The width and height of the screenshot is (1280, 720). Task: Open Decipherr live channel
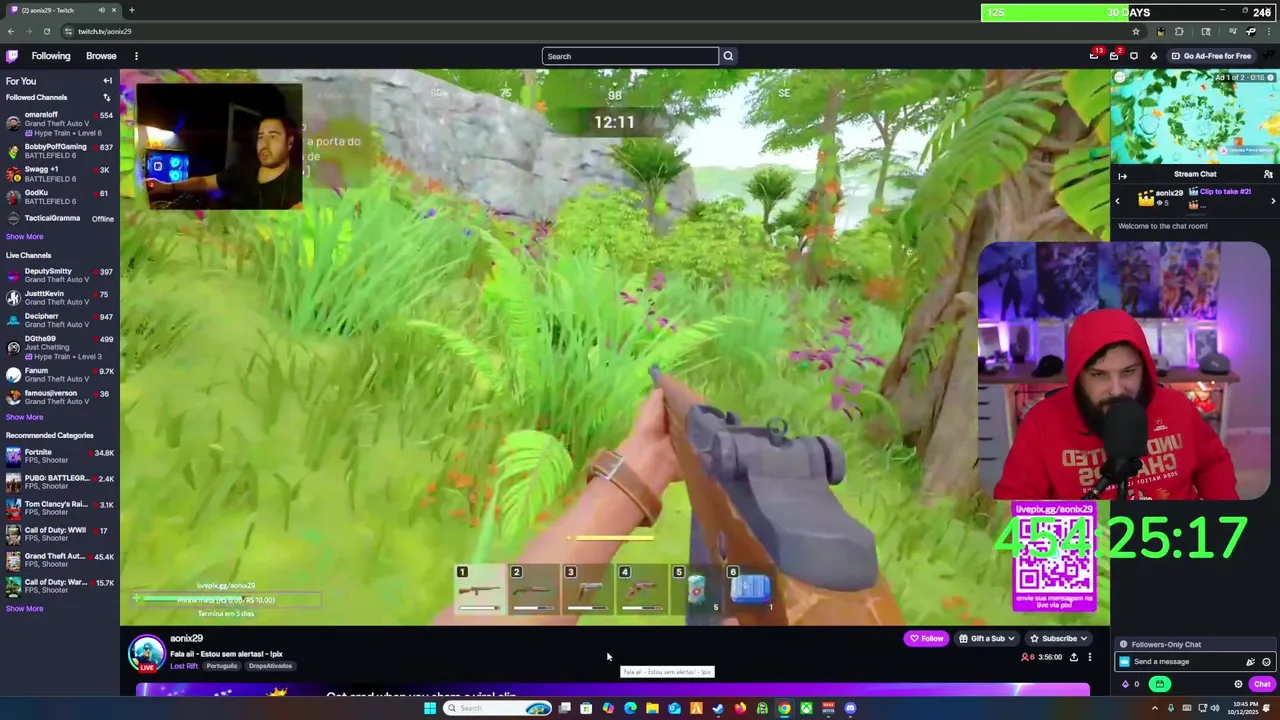(60, 320)
